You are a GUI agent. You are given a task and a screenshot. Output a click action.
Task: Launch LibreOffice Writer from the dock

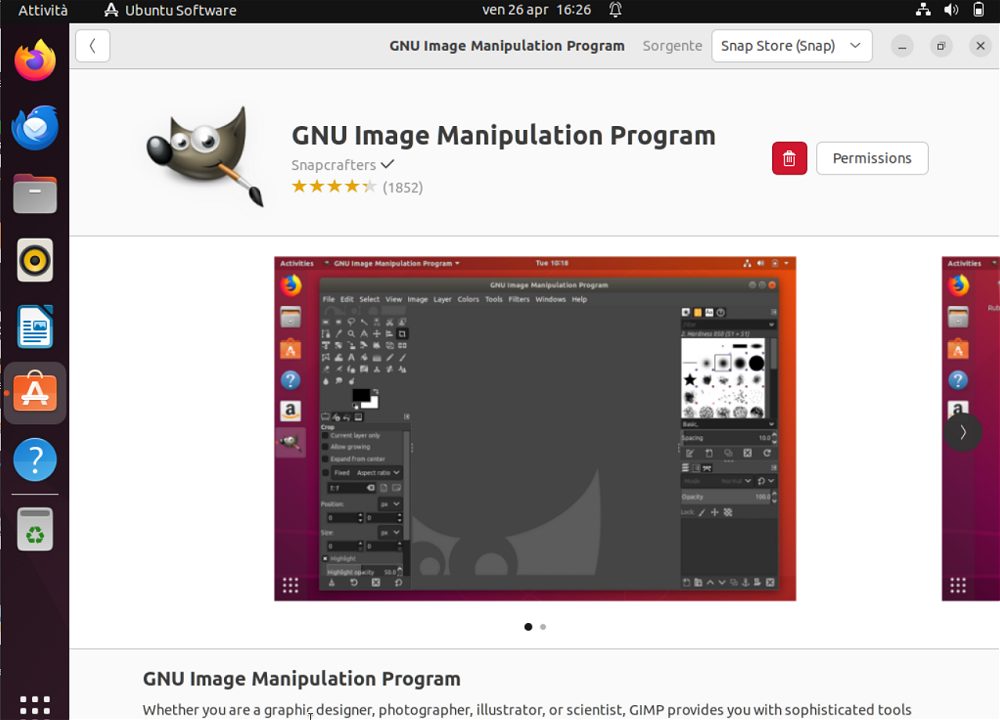(x=35, y=327)
